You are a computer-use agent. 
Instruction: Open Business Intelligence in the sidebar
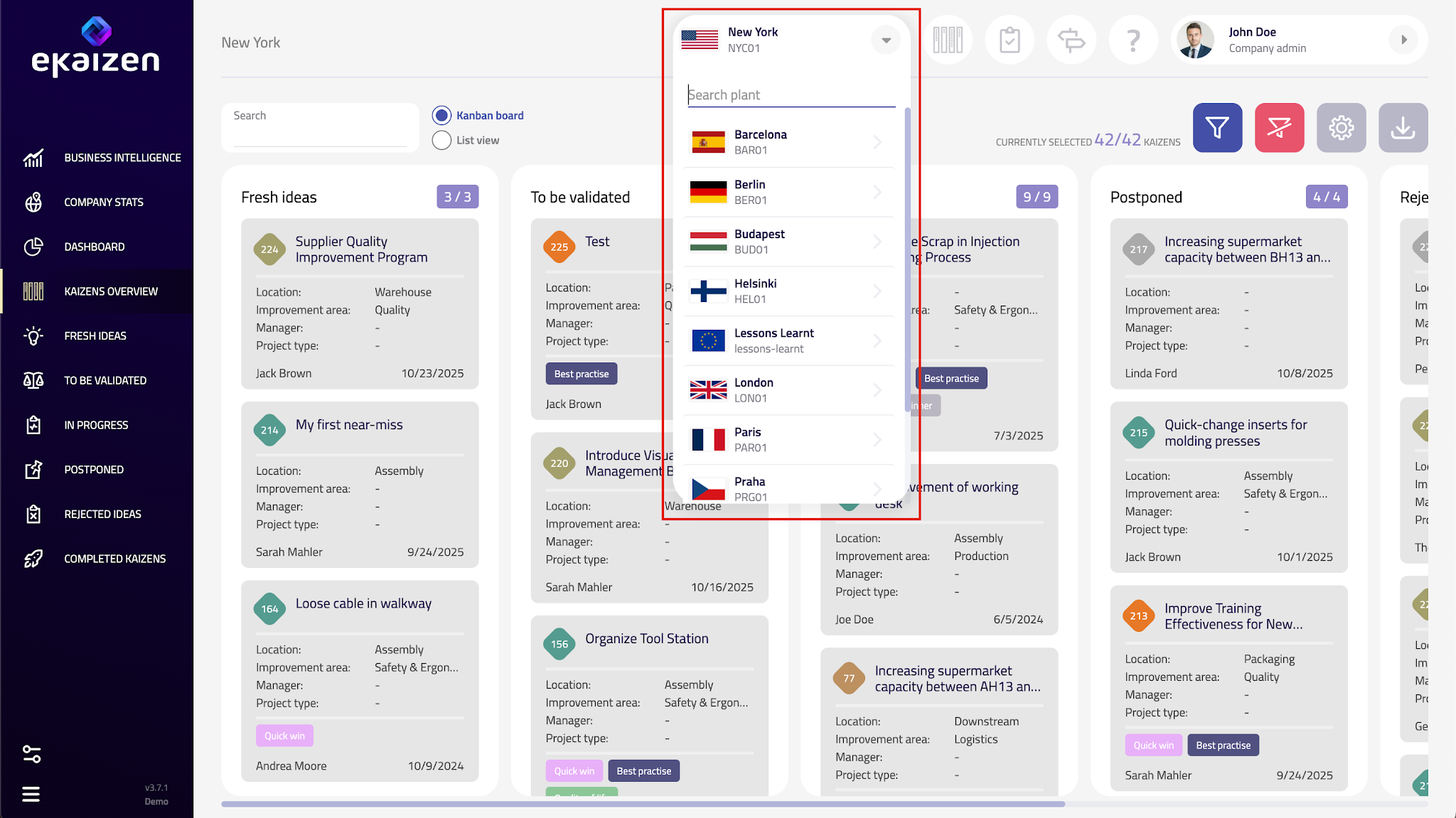[122, 158]
